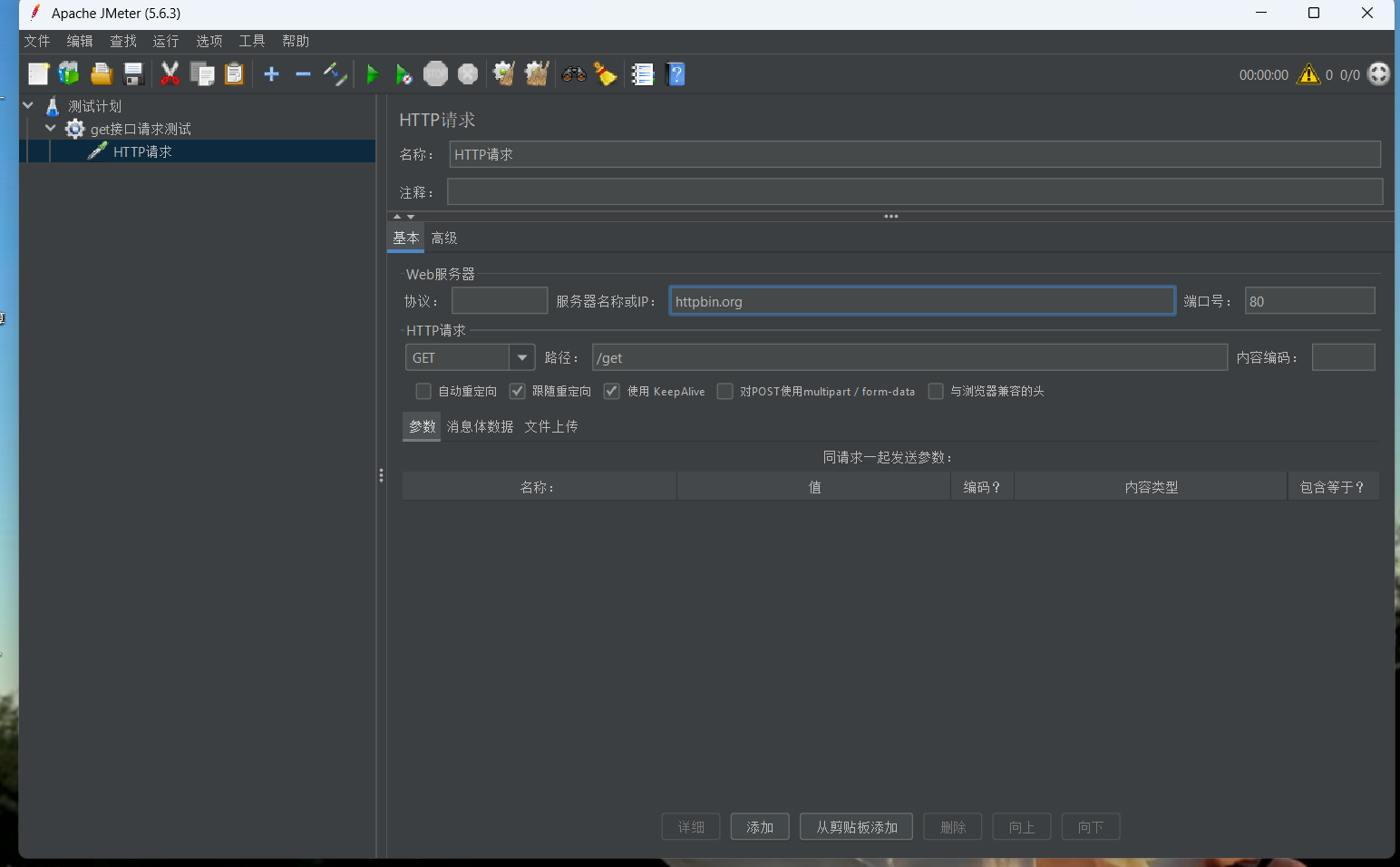Viewport: 1400px width, 867px height.
Task: Enable the 与浏览器兼容的头 checkbox
Action: click(936, 391)
